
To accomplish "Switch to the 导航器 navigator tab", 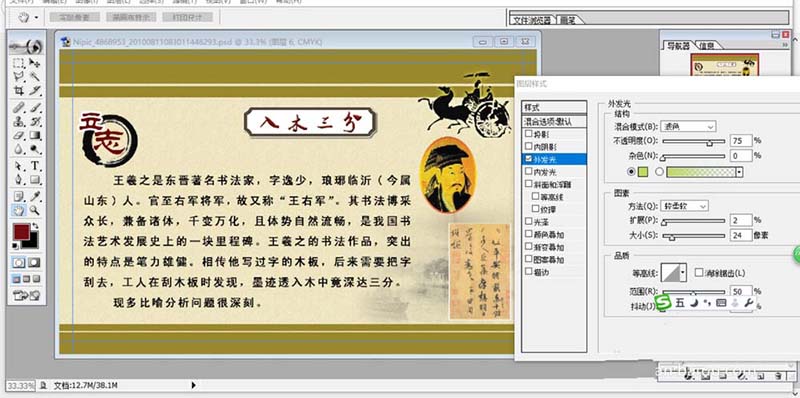I will [679, 46].
